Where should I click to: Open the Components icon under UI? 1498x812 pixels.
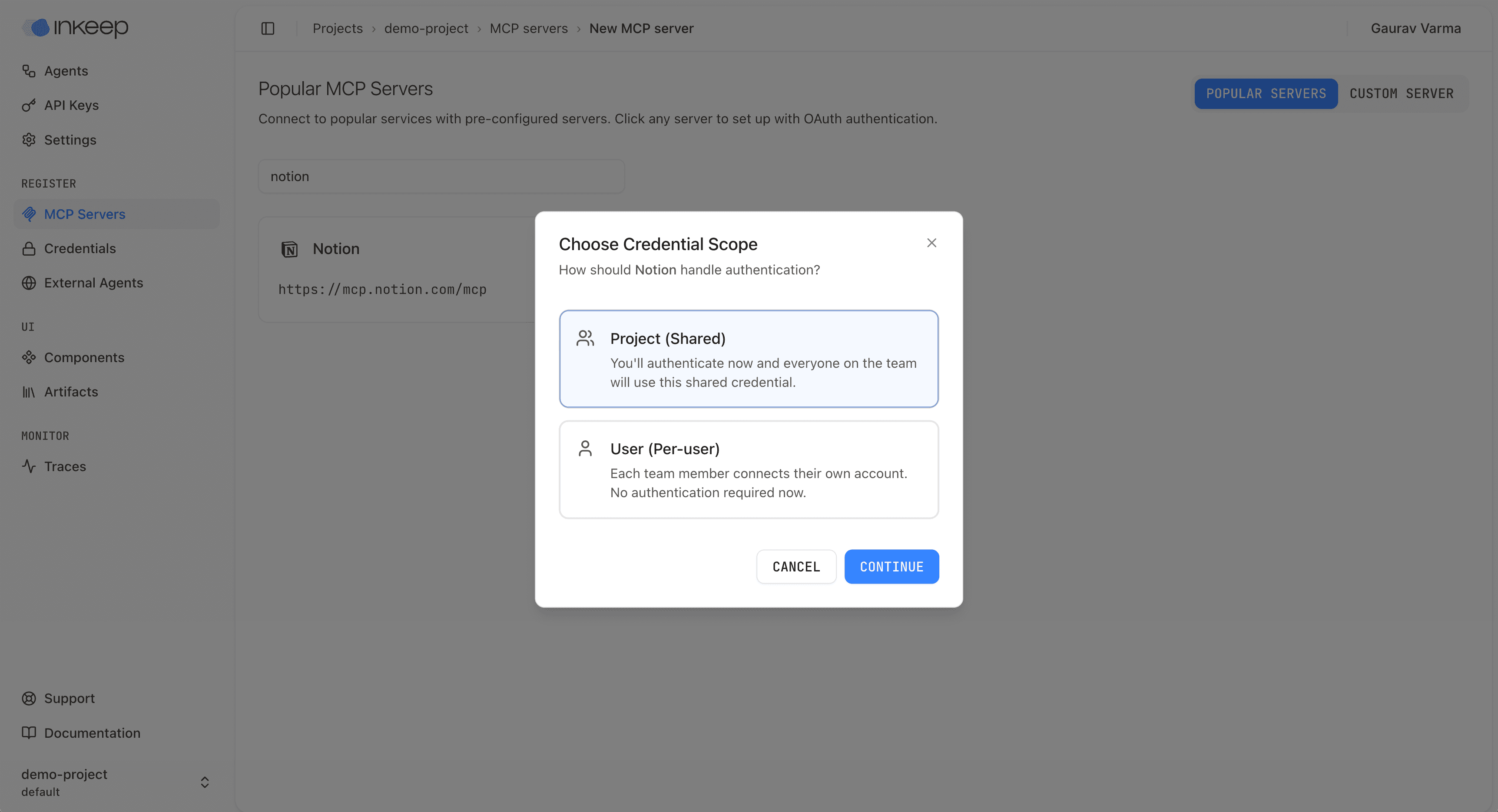[x=29, y=357]
